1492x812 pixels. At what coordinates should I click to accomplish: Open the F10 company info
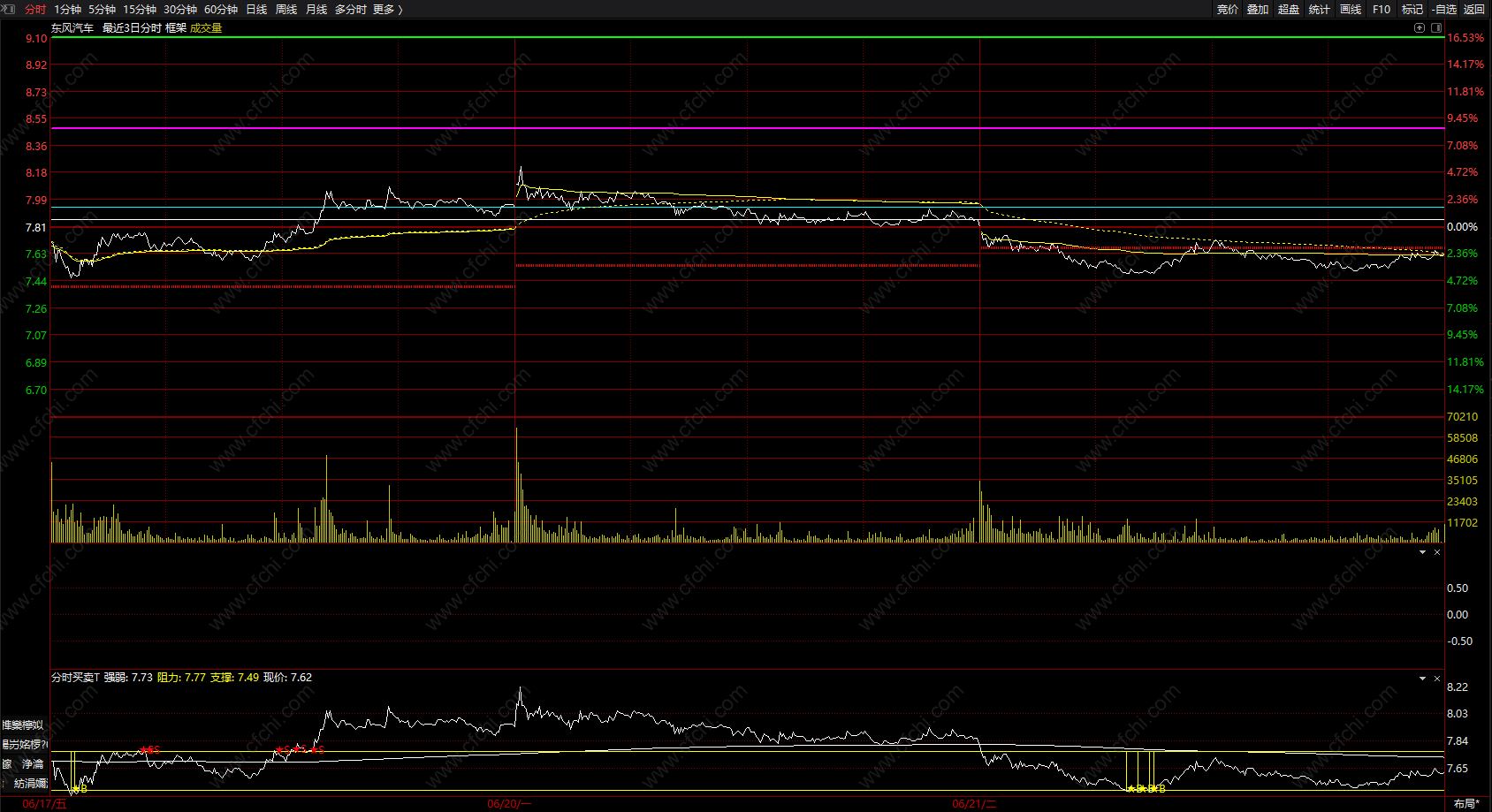coord(1382,9)
